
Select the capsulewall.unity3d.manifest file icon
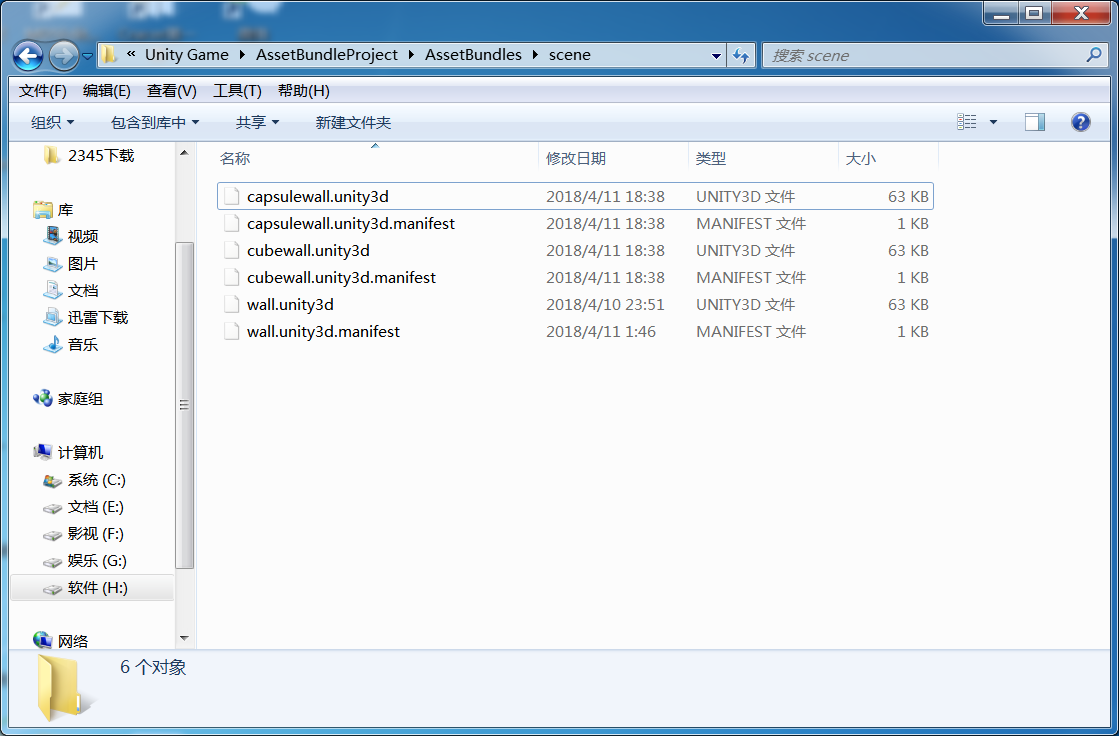[231, 223]
